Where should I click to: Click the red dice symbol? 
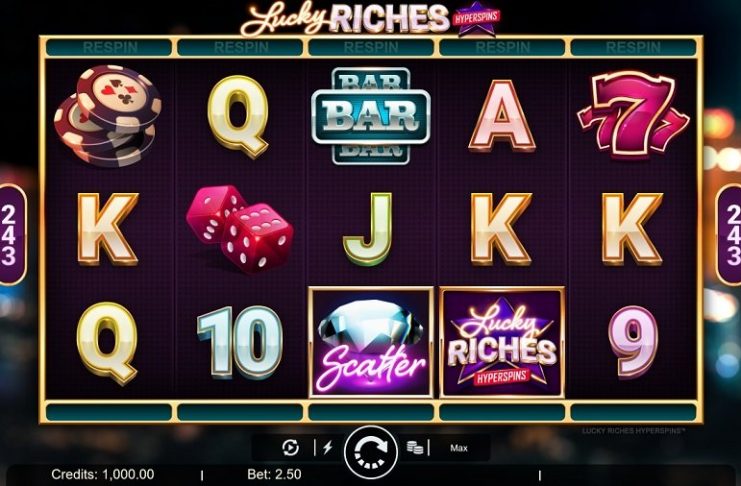click(x=240, y=228)
